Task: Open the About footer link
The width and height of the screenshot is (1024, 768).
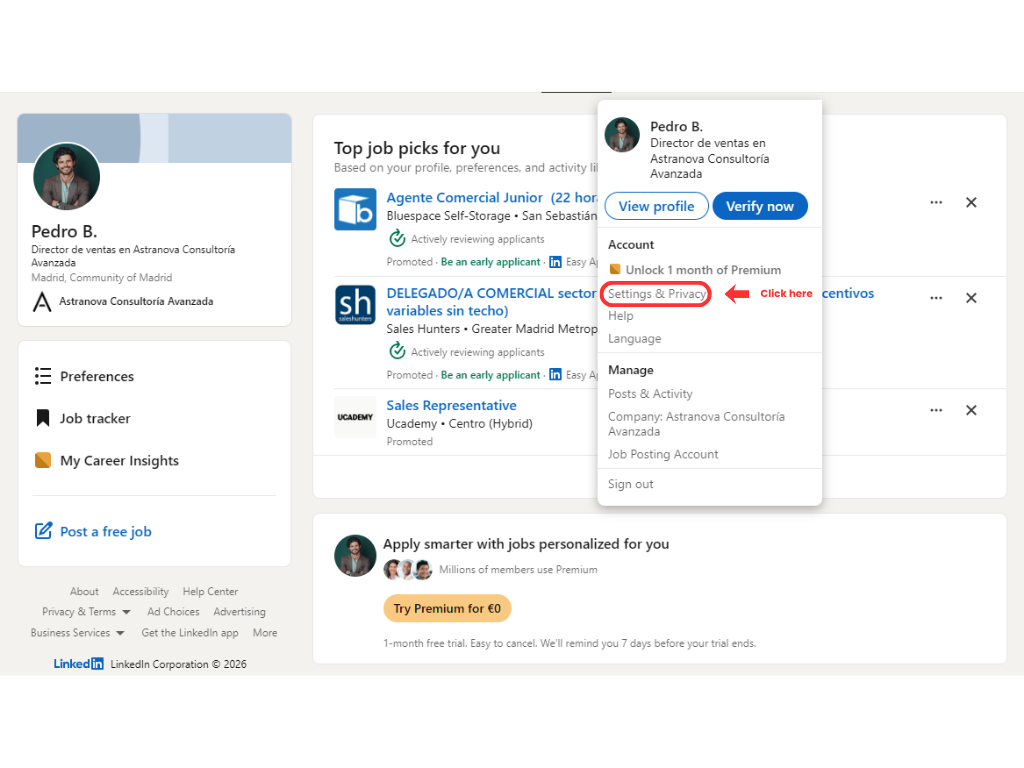Action: click(x=84, y=592)
